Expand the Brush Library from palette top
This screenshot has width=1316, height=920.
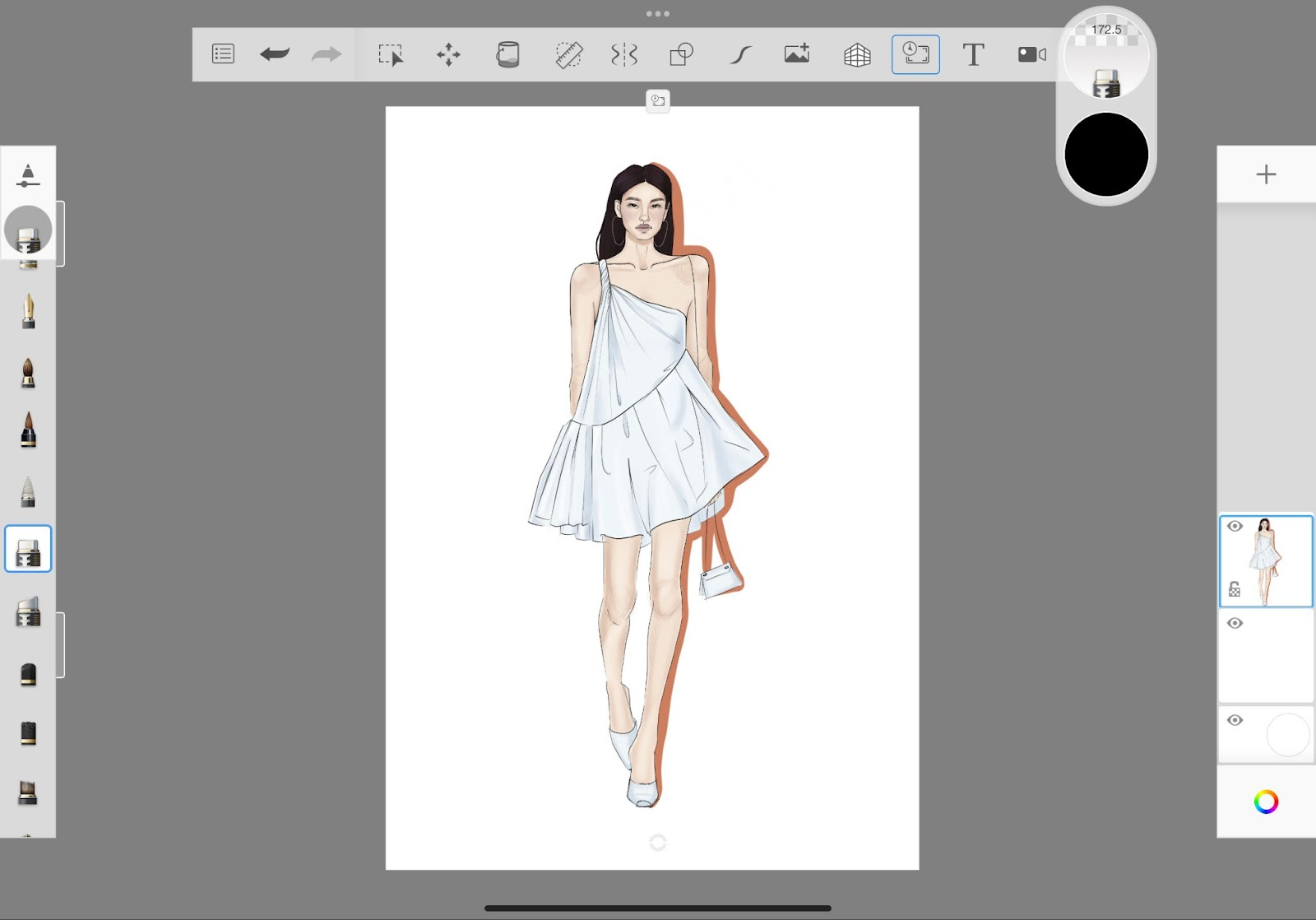click(28, 174)
